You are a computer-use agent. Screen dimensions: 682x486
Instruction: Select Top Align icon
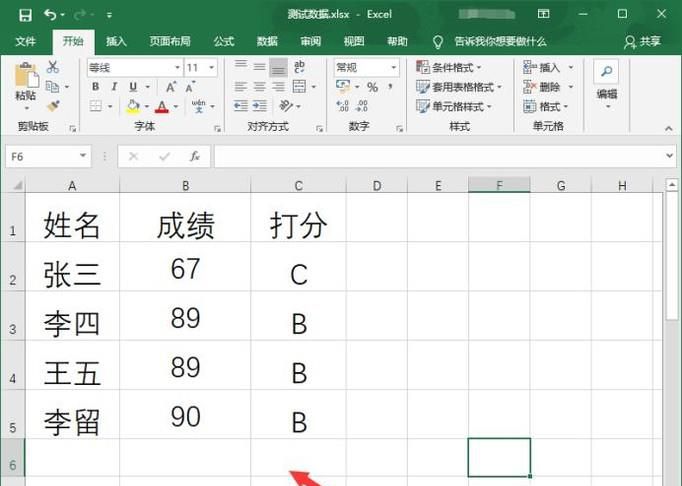click(x=241, y=66)
